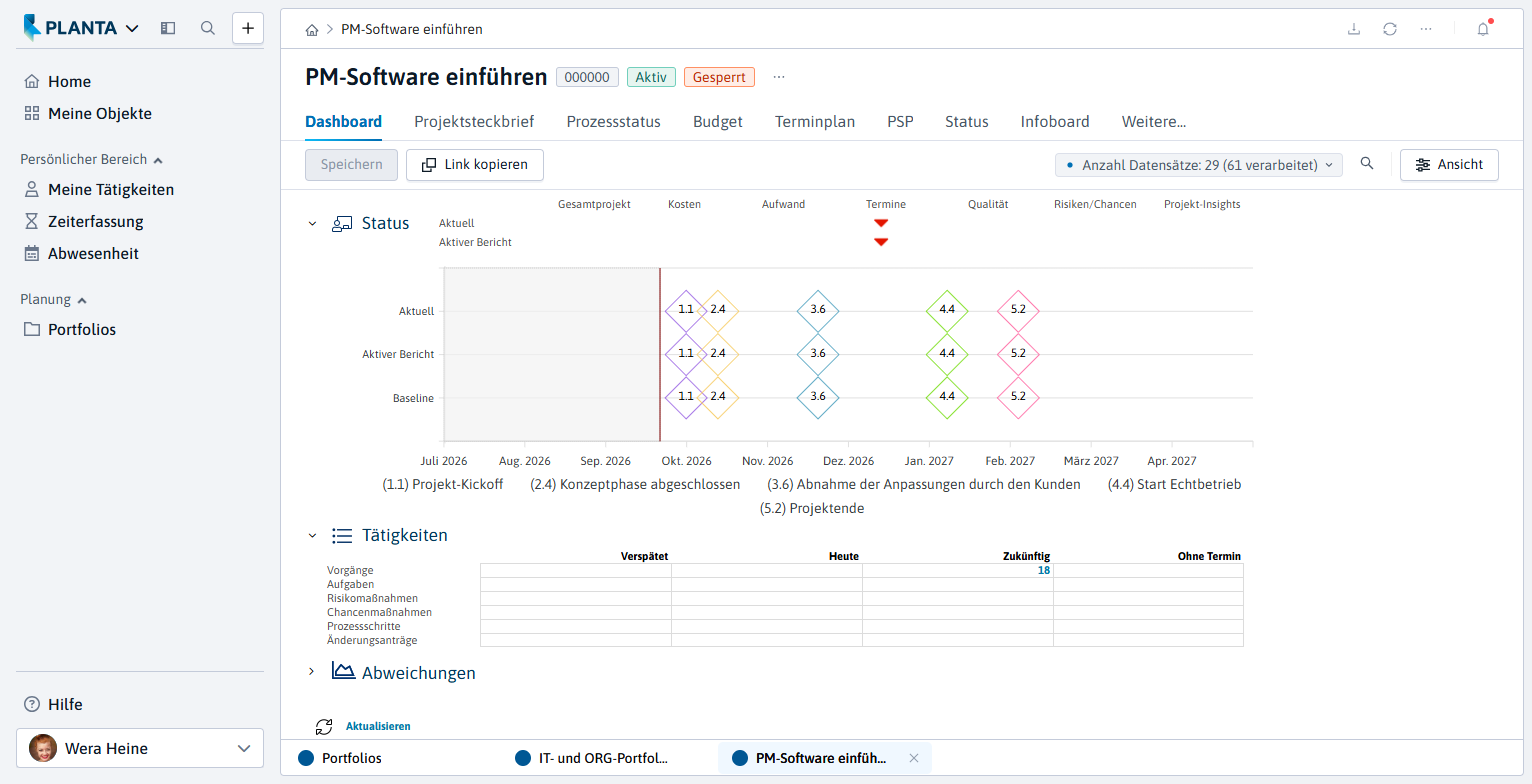Close the PM-Software einführen bottom tab

tap(913, 758)
